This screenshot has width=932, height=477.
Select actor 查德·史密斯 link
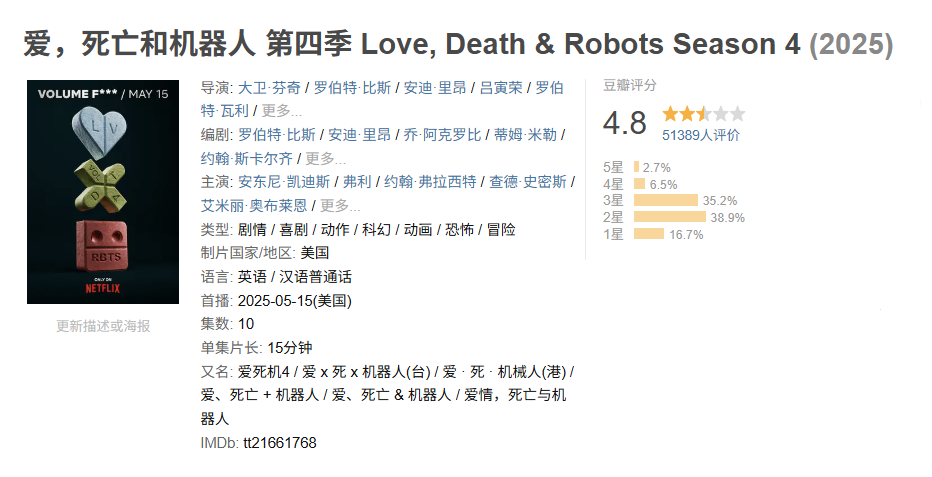pos(528,182)
